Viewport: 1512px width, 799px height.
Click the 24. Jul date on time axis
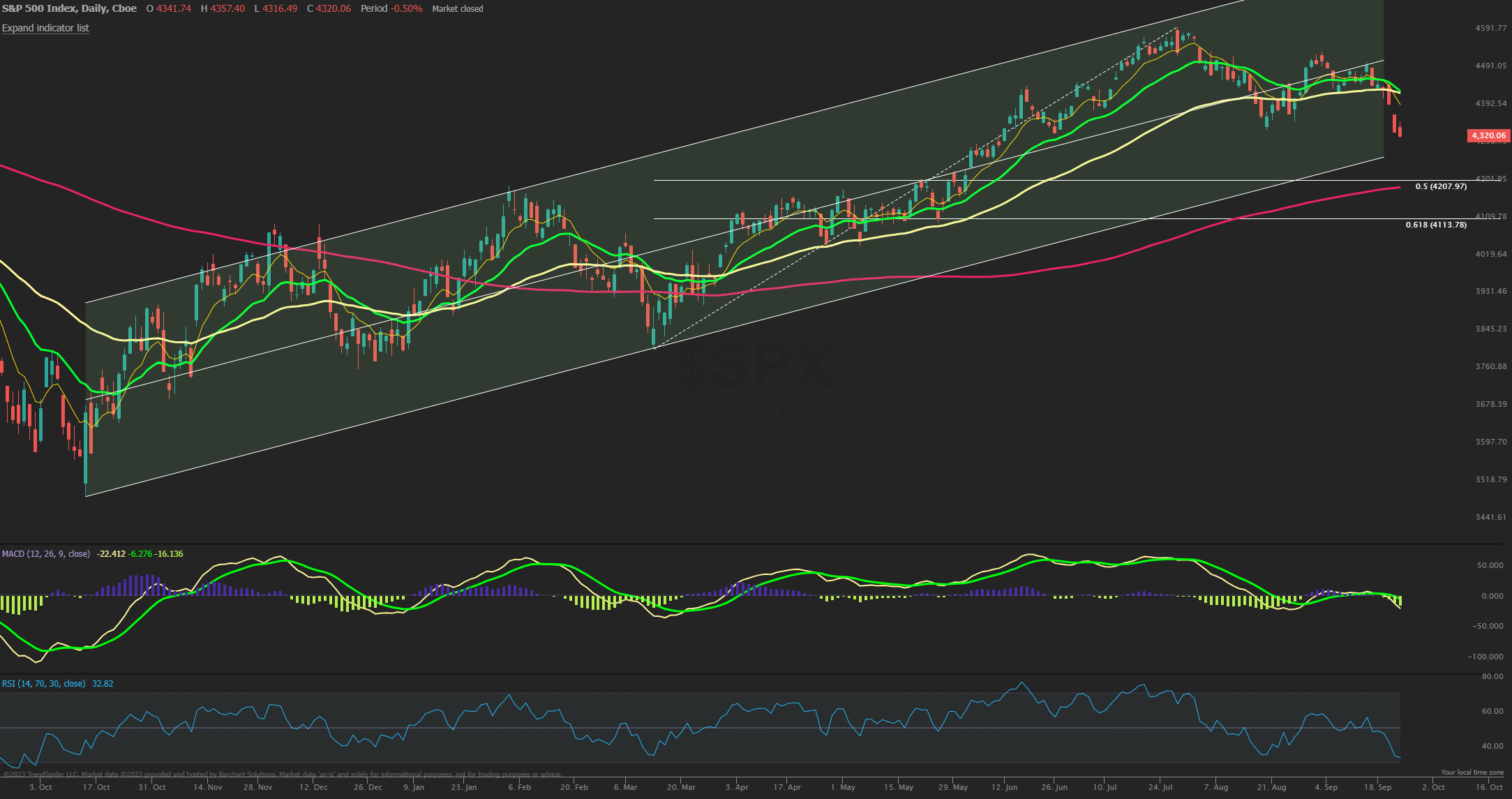(1161, 787)
